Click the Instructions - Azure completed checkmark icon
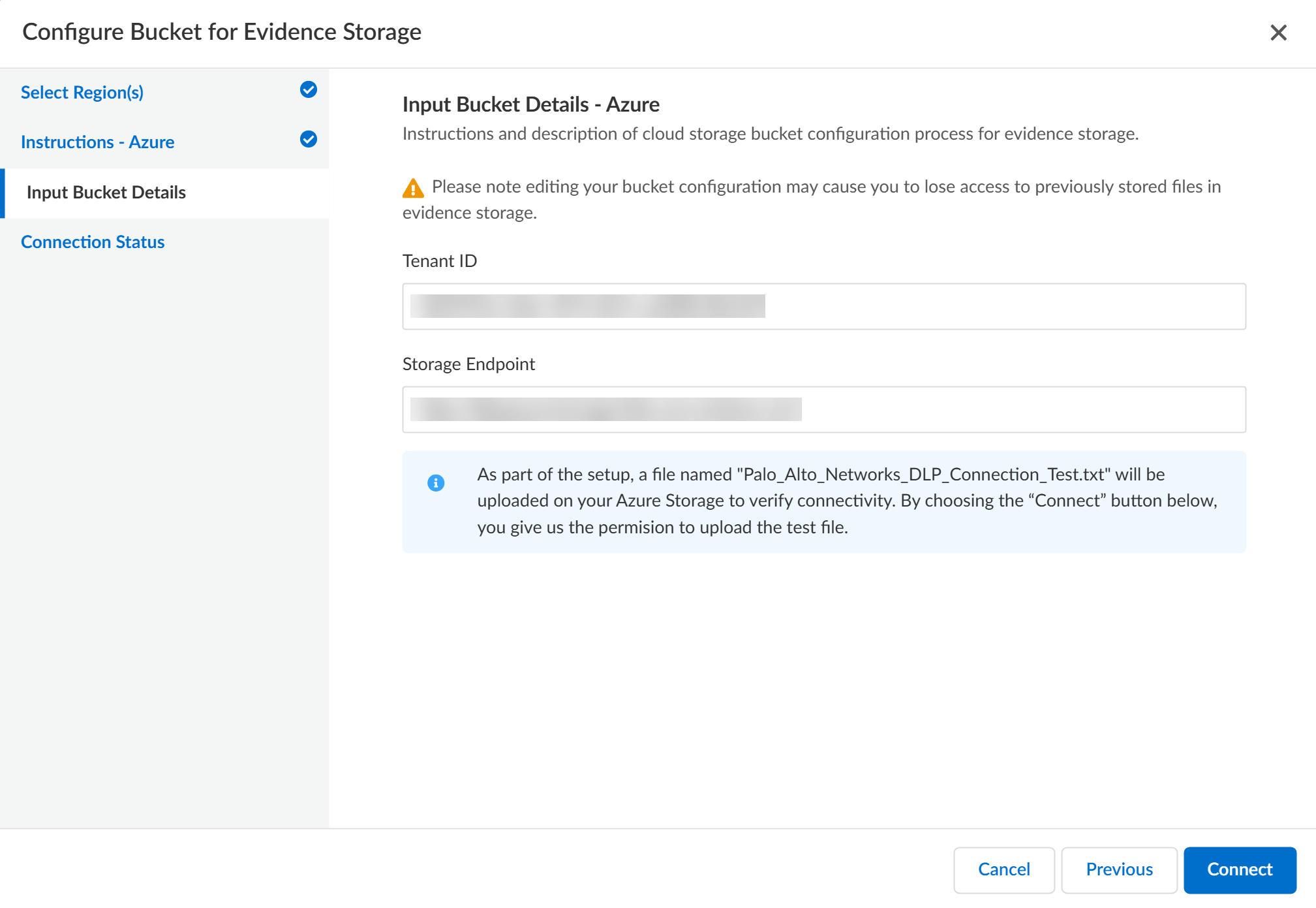This screenshot has height=908, width=1316. click(309, 140)
